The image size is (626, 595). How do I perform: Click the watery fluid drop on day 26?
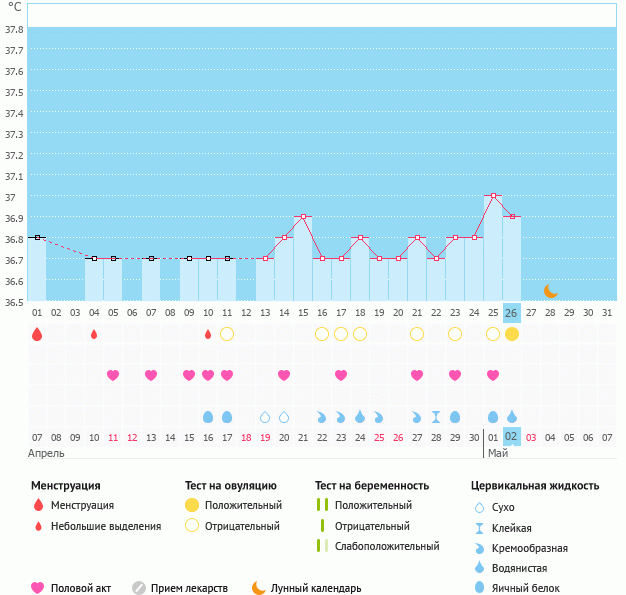(512, 417)
